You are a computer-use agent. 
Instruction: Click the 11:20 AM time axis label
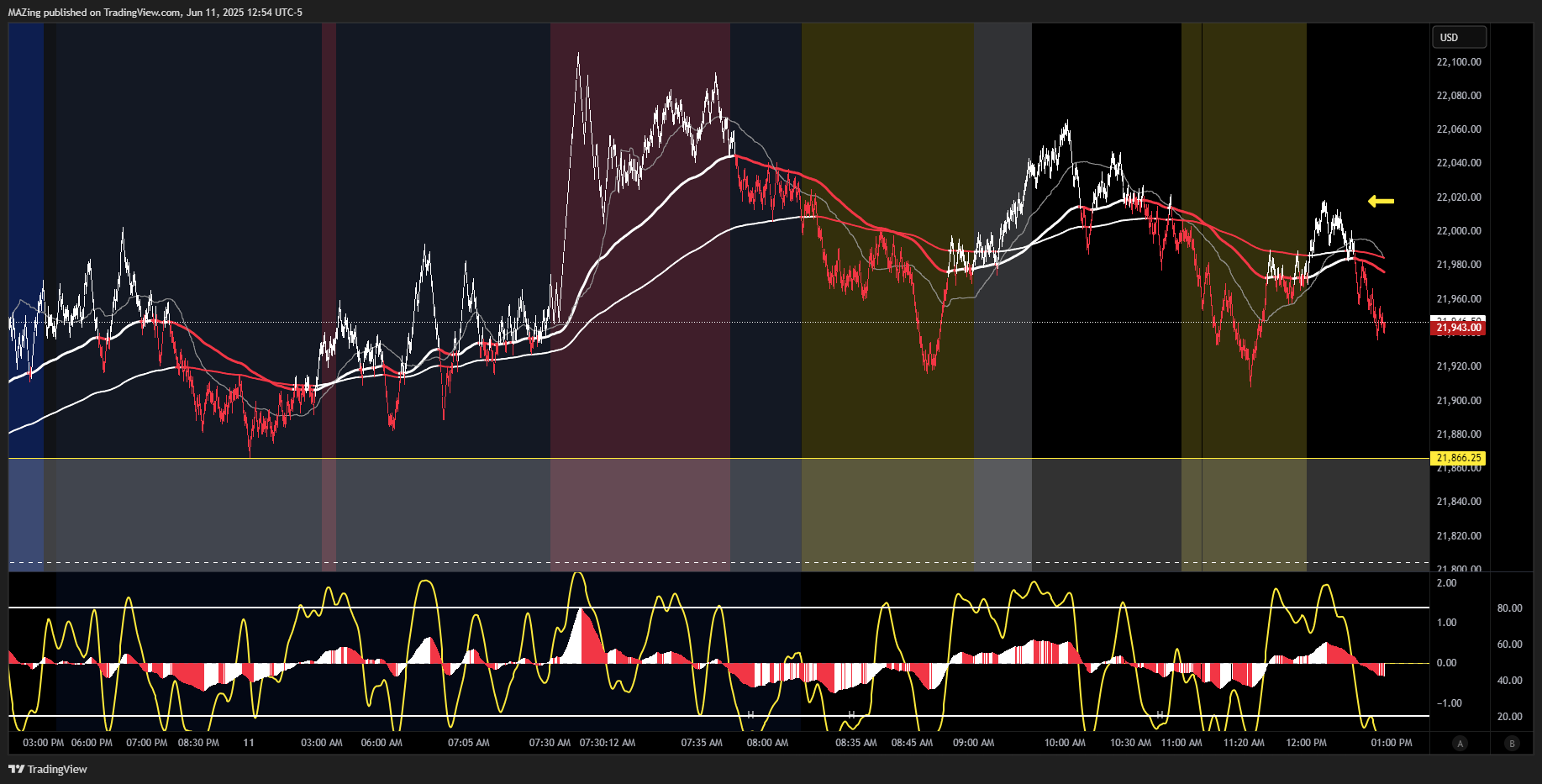1244,743
